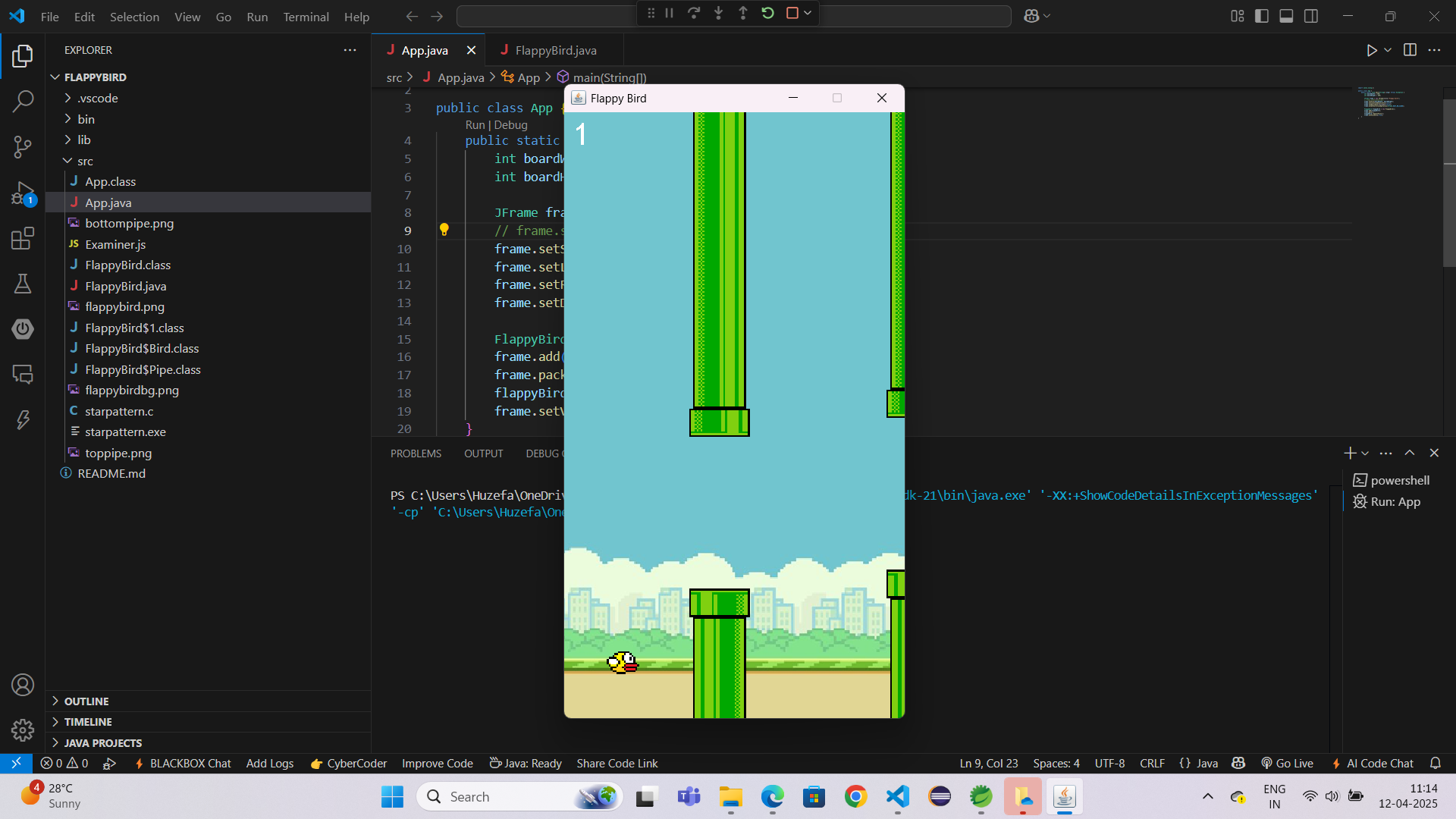Click the debug Step Out button

pyautogui.click(x=742, y=13)
